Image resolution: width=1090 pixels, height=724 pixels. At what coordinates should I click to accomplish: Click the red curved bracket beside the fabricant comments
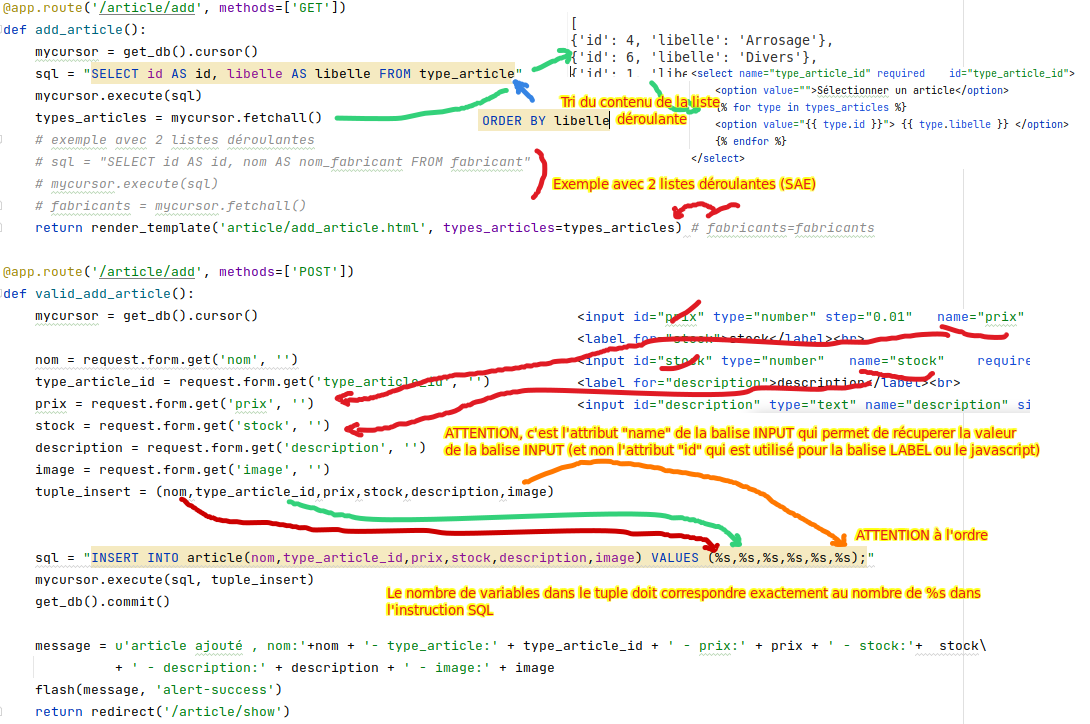(542, 171)
